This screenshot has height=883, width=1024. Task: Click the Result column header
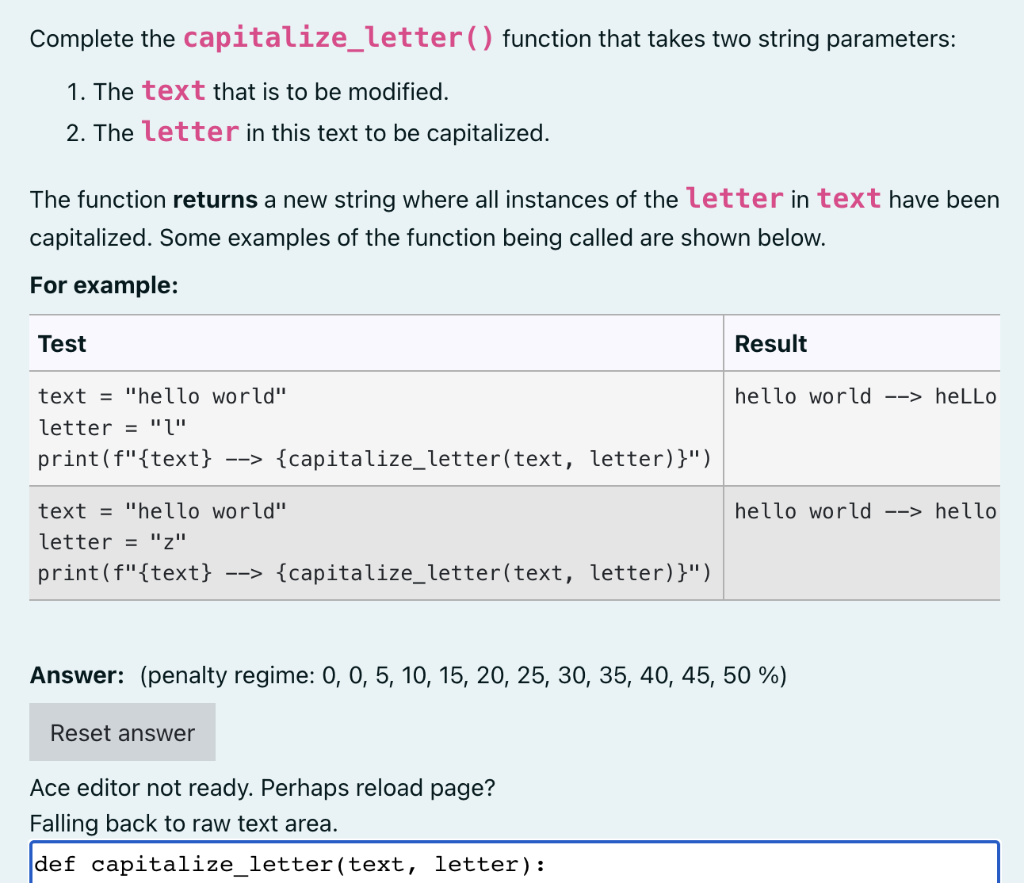point(770,343)
